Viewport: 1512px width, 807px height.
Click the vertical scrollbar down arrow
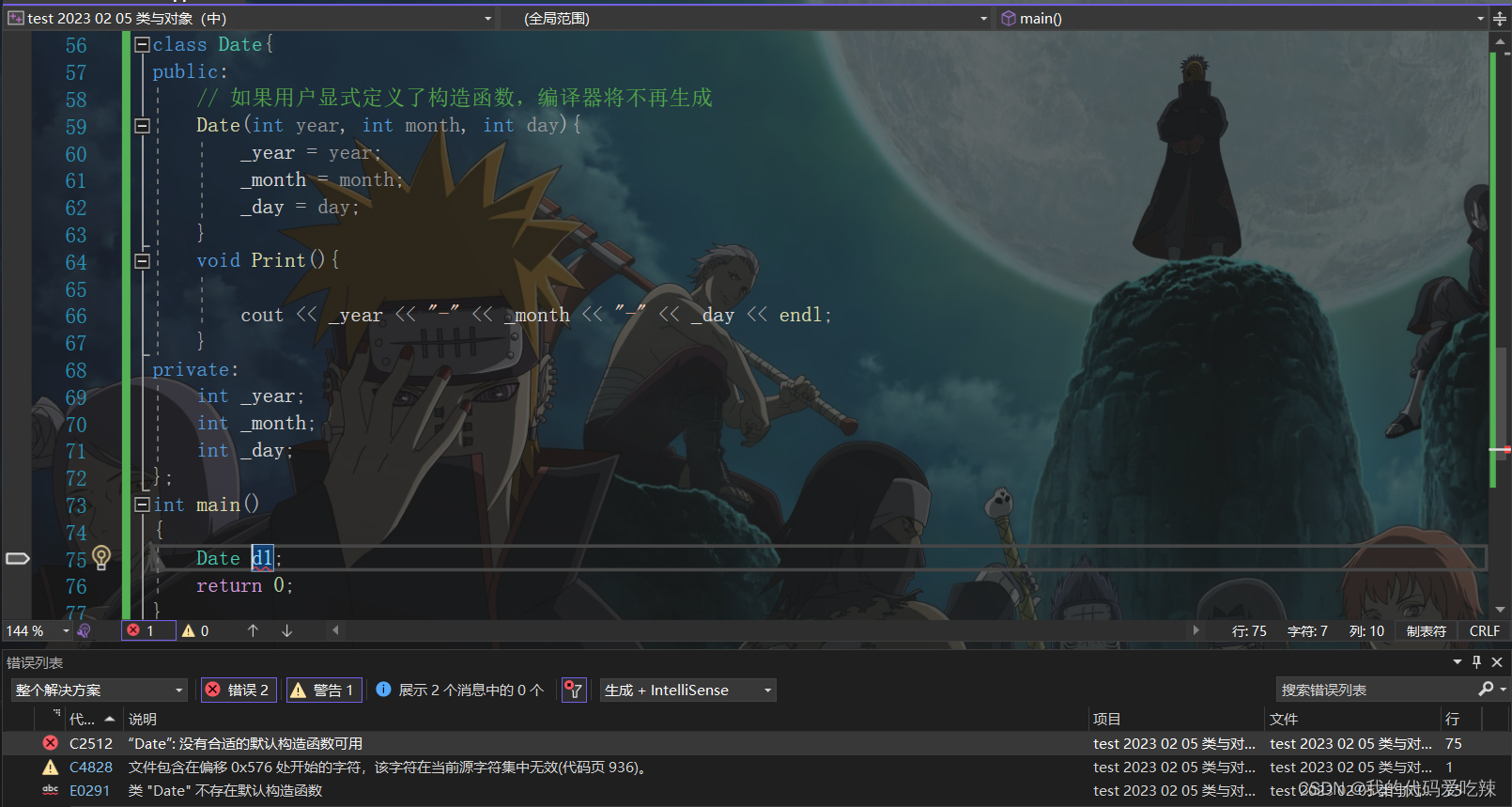pos(1500,610)
